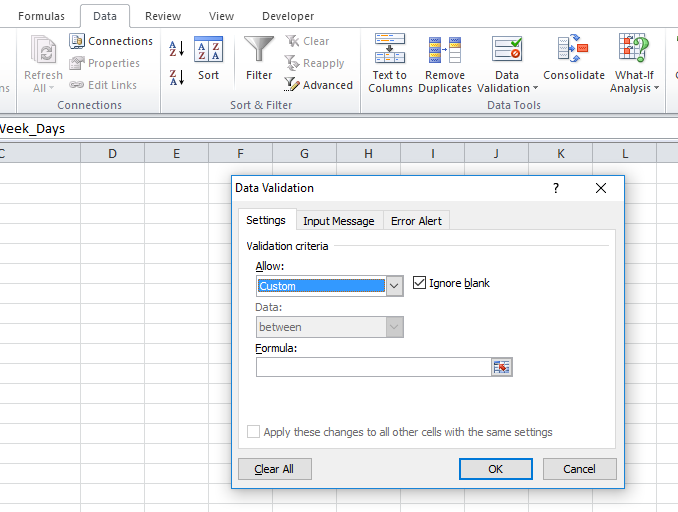The width and height of the screenshot is (678, 512).
Task: Open Advanced filter options
Action: [x=319, y=85]
